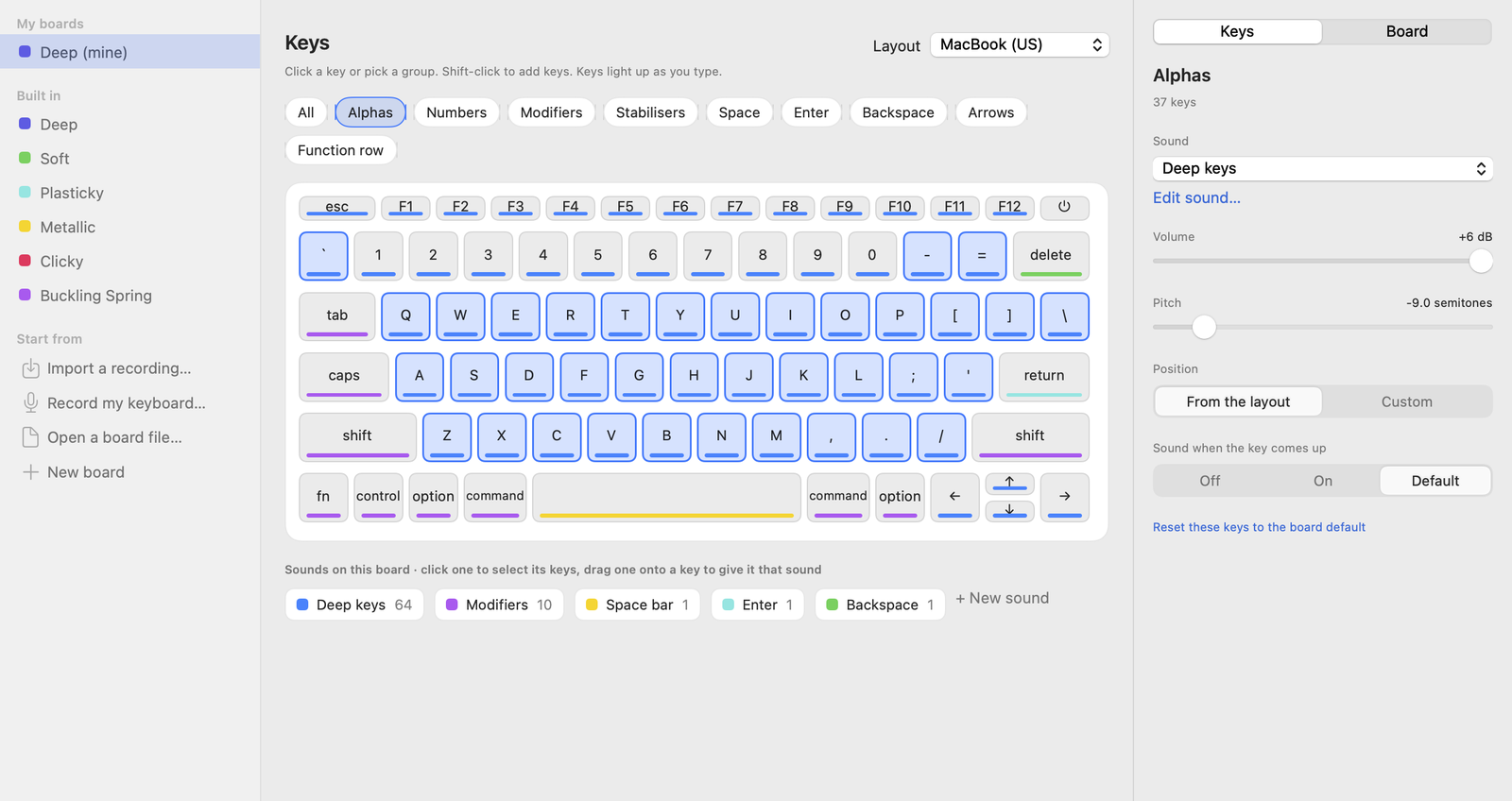The height and width of the screenshot is (801, 1512).
Task: Click the Import a recording icon
Action: tap(30, 368)
